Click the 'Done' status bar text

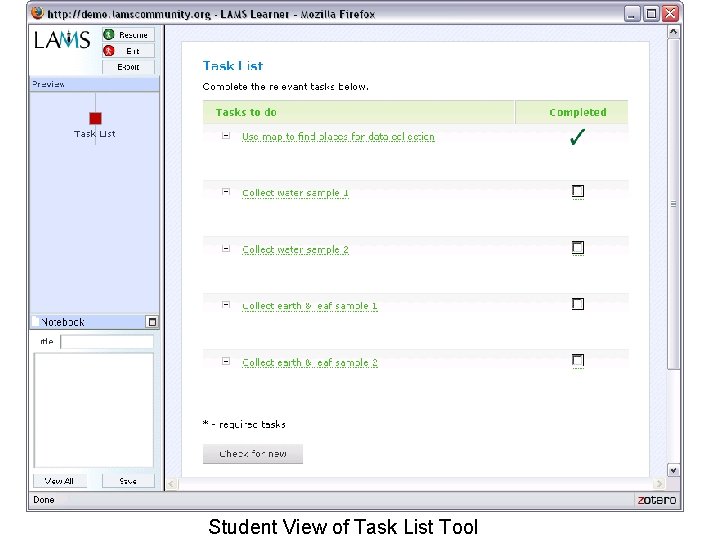[x=44, y=500]
